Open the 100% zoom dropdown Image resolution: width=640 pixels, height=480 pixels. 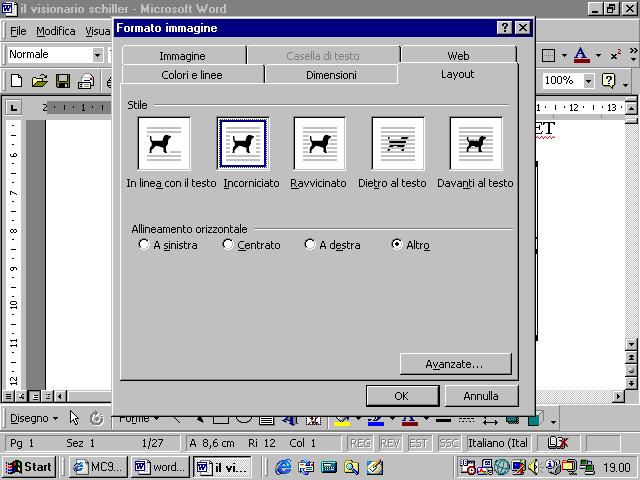pos(588,81)
